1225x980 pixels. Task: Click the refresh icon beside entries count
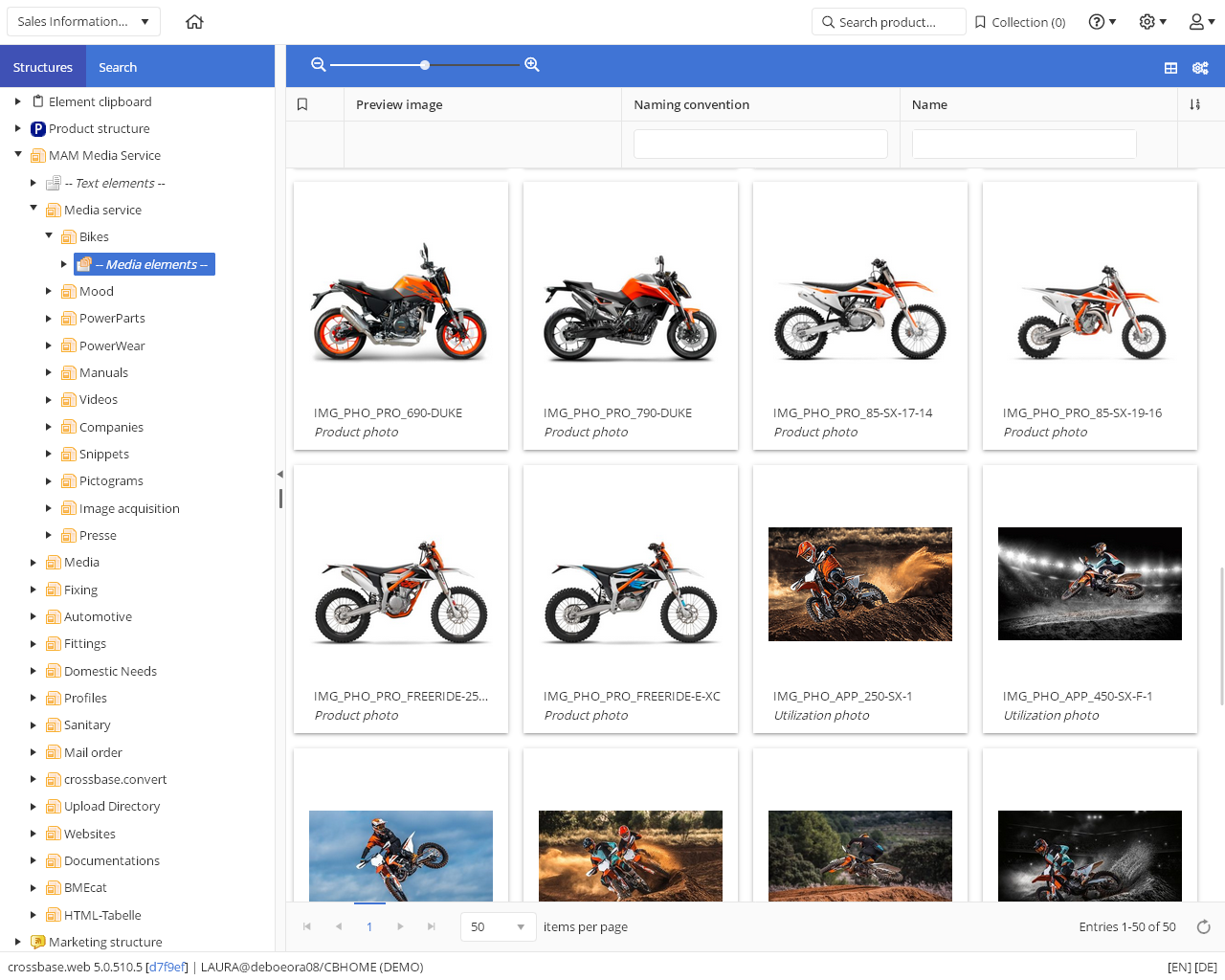click(1204, 926)
